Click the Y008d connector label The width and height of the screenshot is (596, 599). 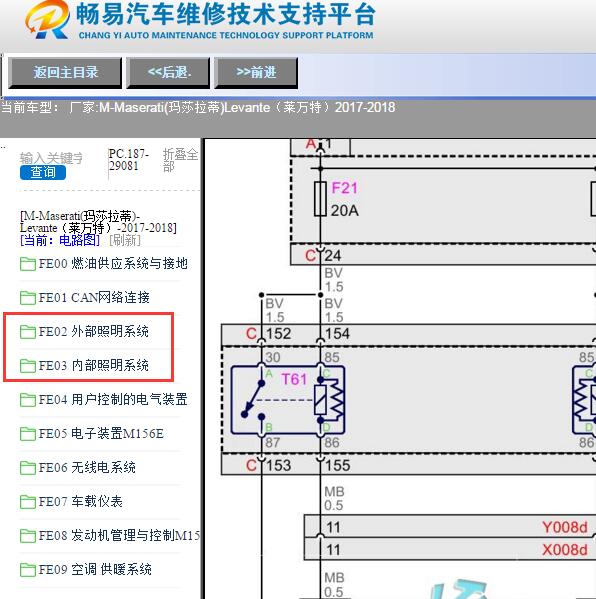(564, 528)
